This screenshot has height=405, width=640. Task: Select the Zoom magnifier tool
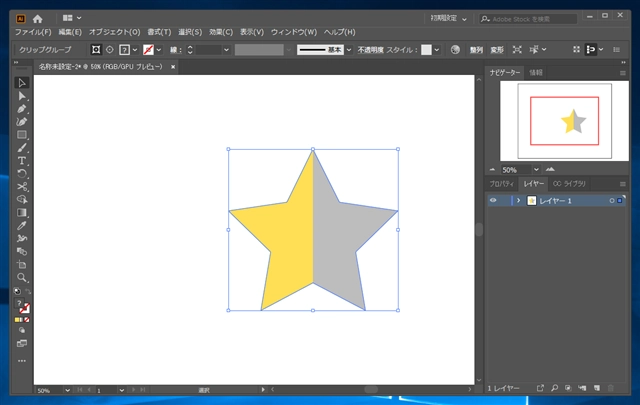click(x=22, y=278)
